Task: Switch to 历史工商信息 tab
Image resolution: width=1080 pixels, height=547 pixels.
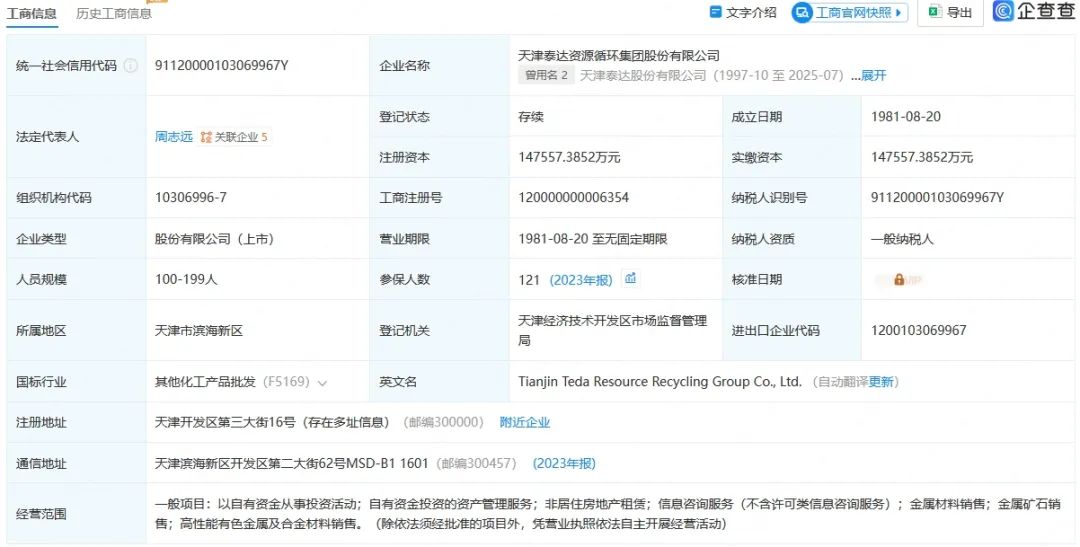Action: pyautogui.click(x=114, y=13)
